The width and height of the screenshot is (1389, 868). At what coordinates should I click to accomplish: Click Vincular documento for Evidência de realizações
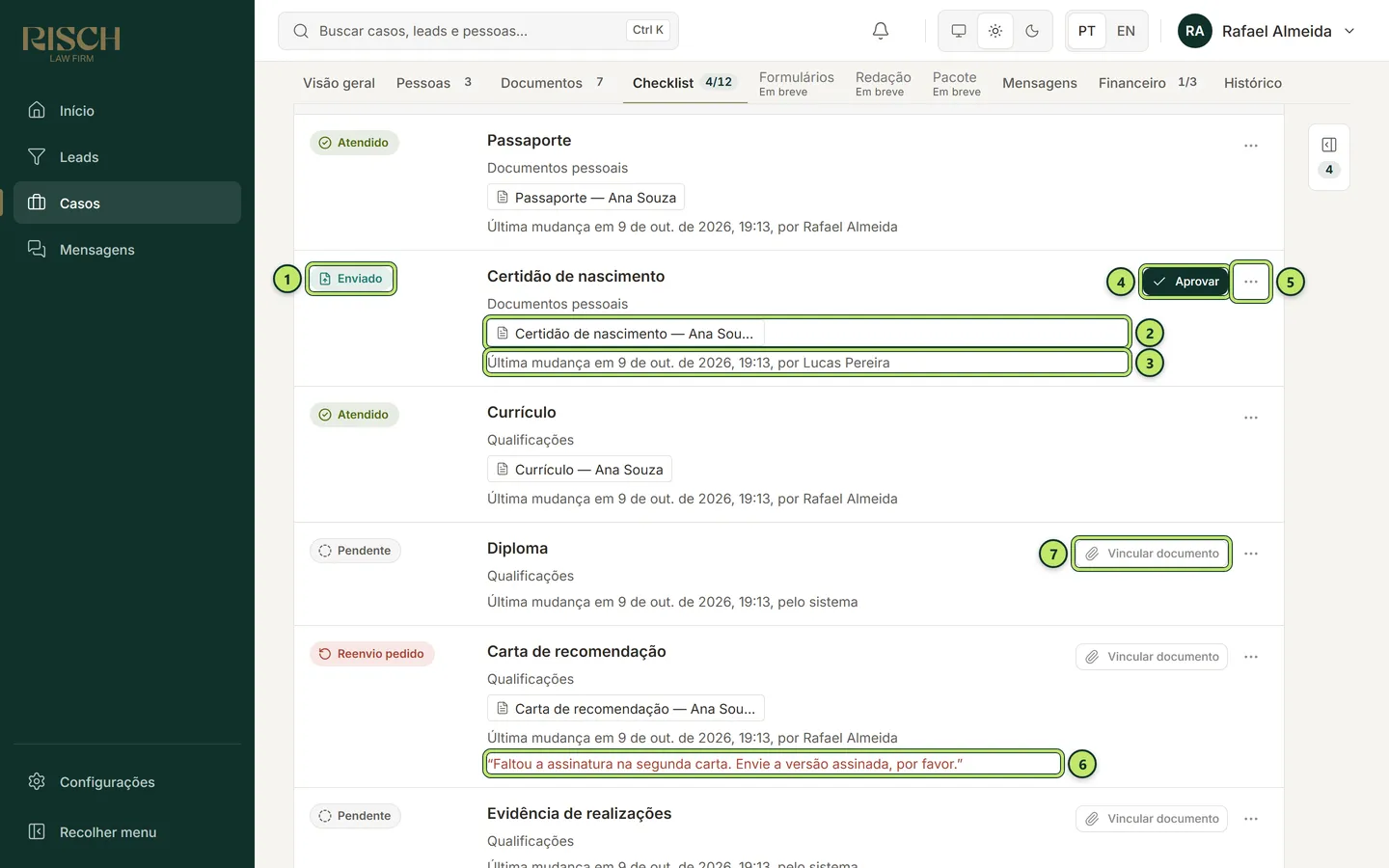[1152, 819]
